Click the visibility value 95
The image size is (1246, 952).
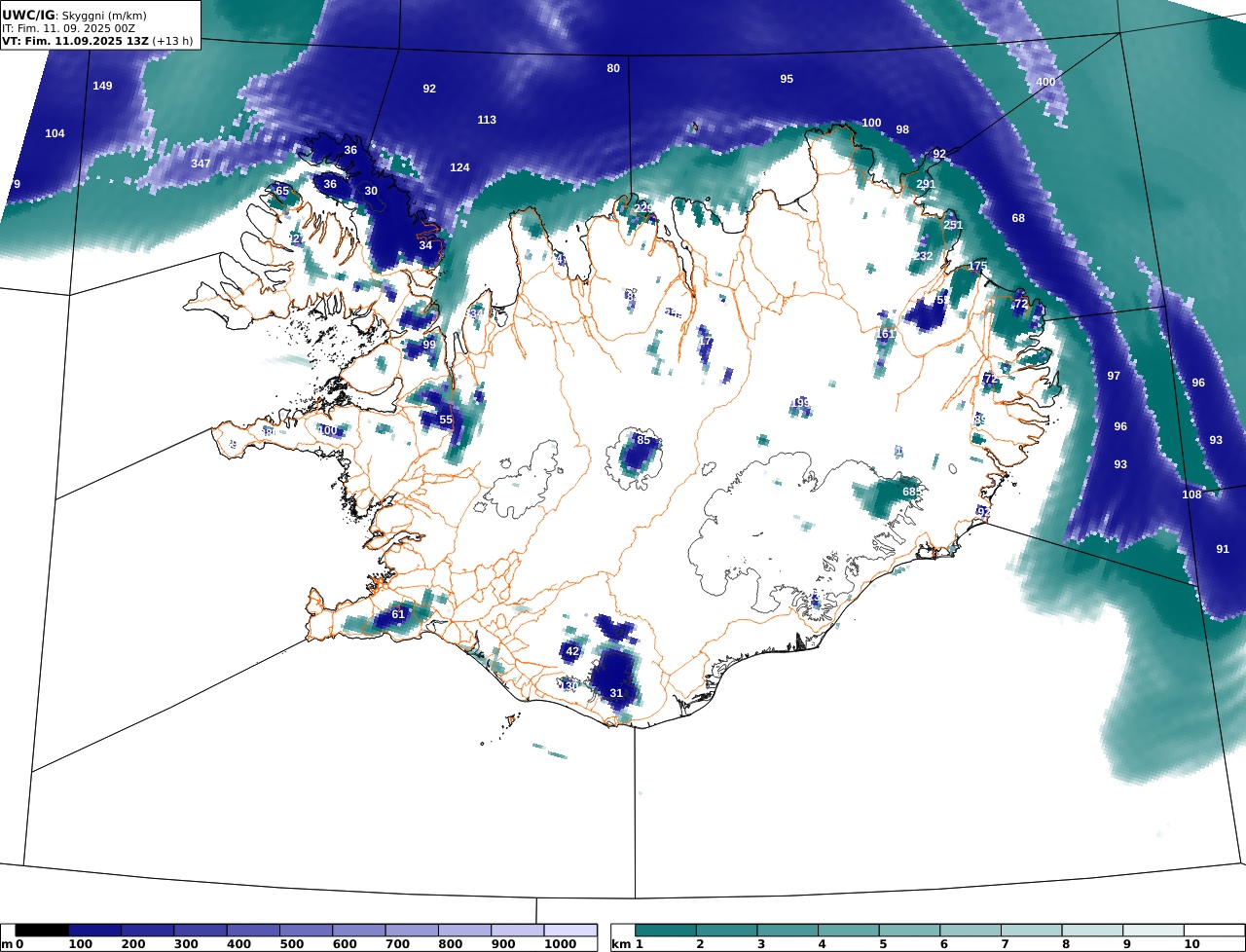(x=787, y=79)
